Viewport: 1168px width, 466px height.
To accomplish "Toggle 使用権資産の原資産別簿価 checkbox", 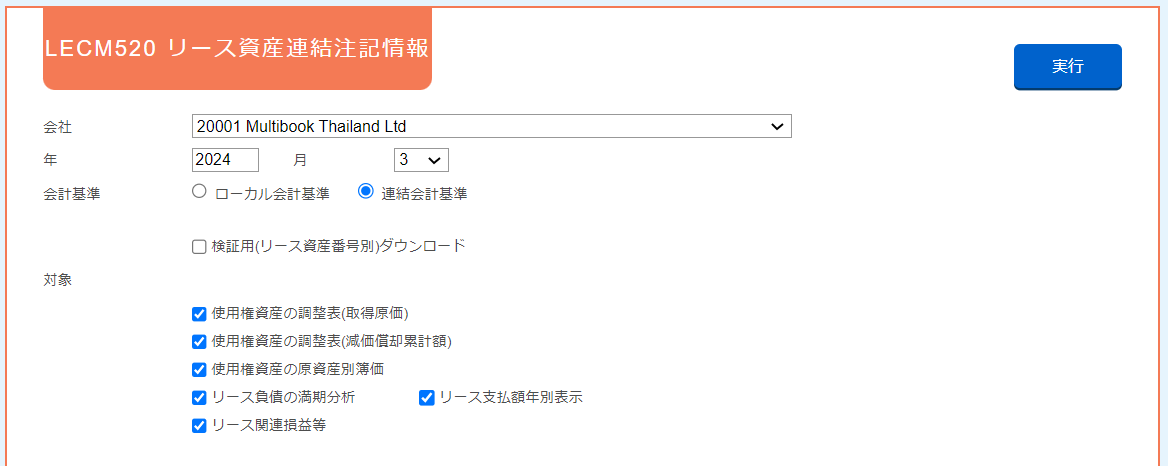I will [199, 370].
